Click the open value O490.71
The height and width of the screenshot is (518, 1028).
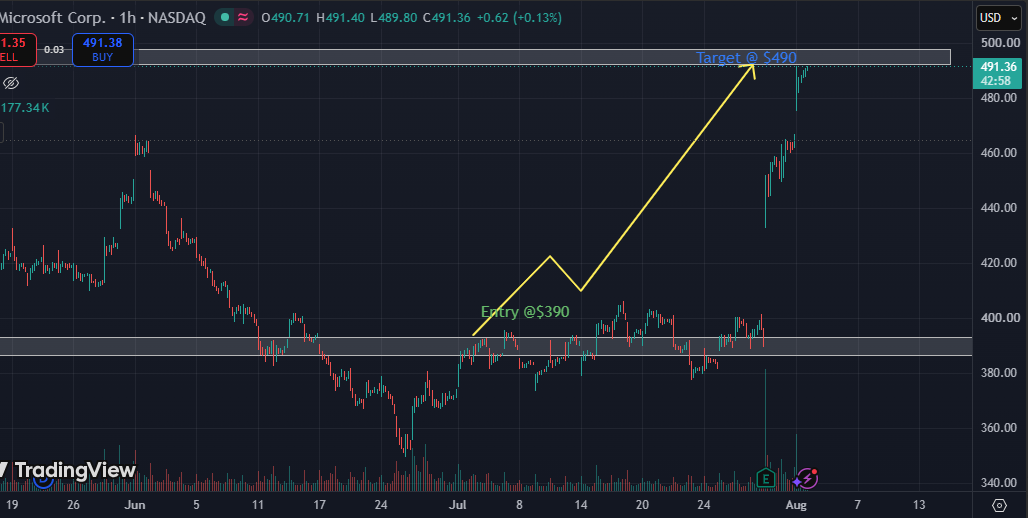[x=285, y=18]
